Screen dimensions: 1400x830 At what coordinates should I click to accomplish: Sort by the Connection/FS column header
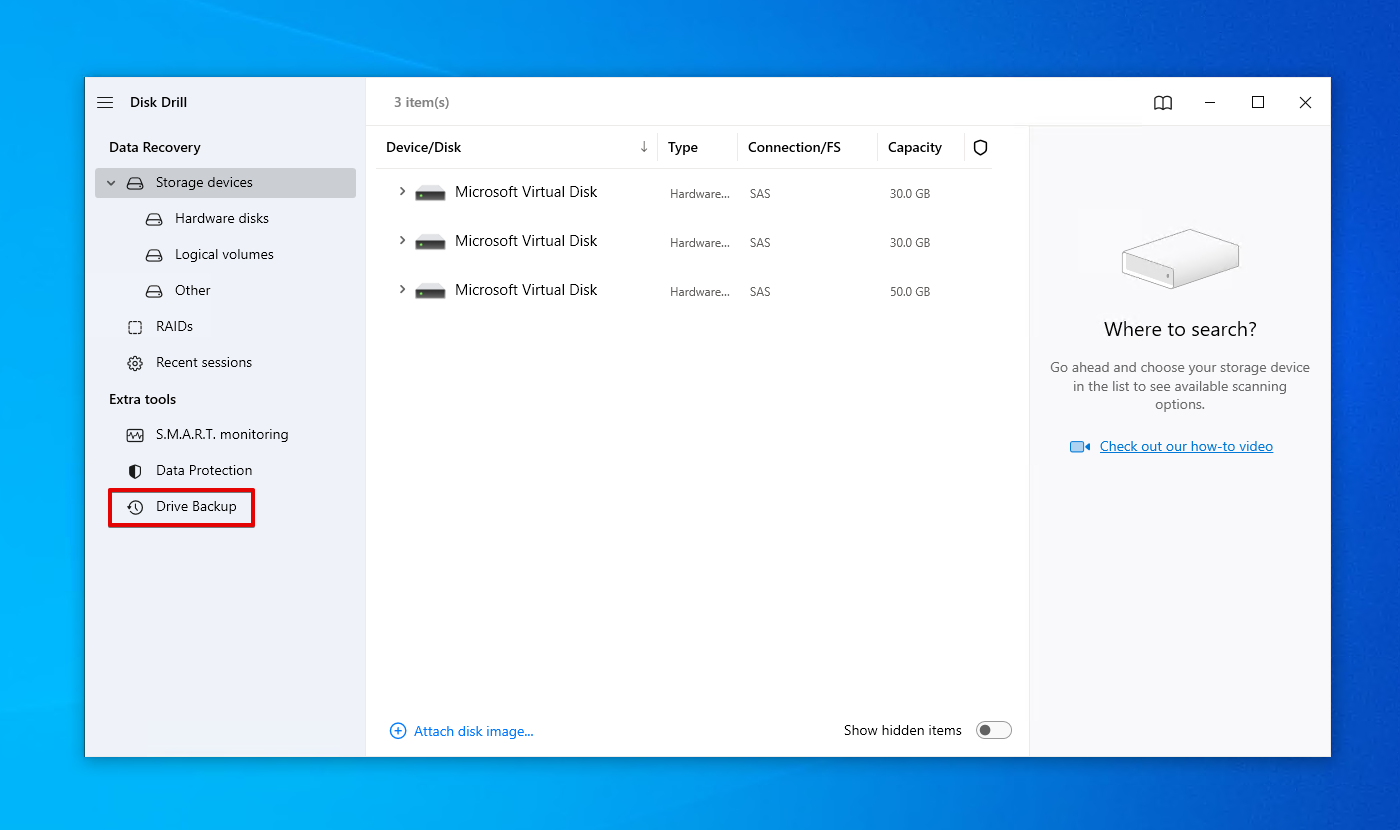794,147
